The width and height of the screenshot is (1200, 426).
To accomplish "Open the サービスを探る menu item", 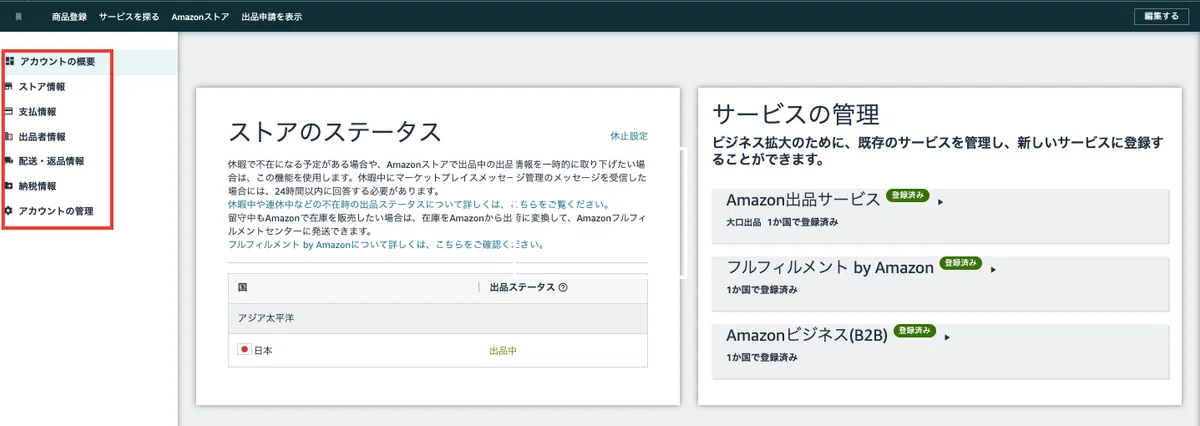I will 129,17.
